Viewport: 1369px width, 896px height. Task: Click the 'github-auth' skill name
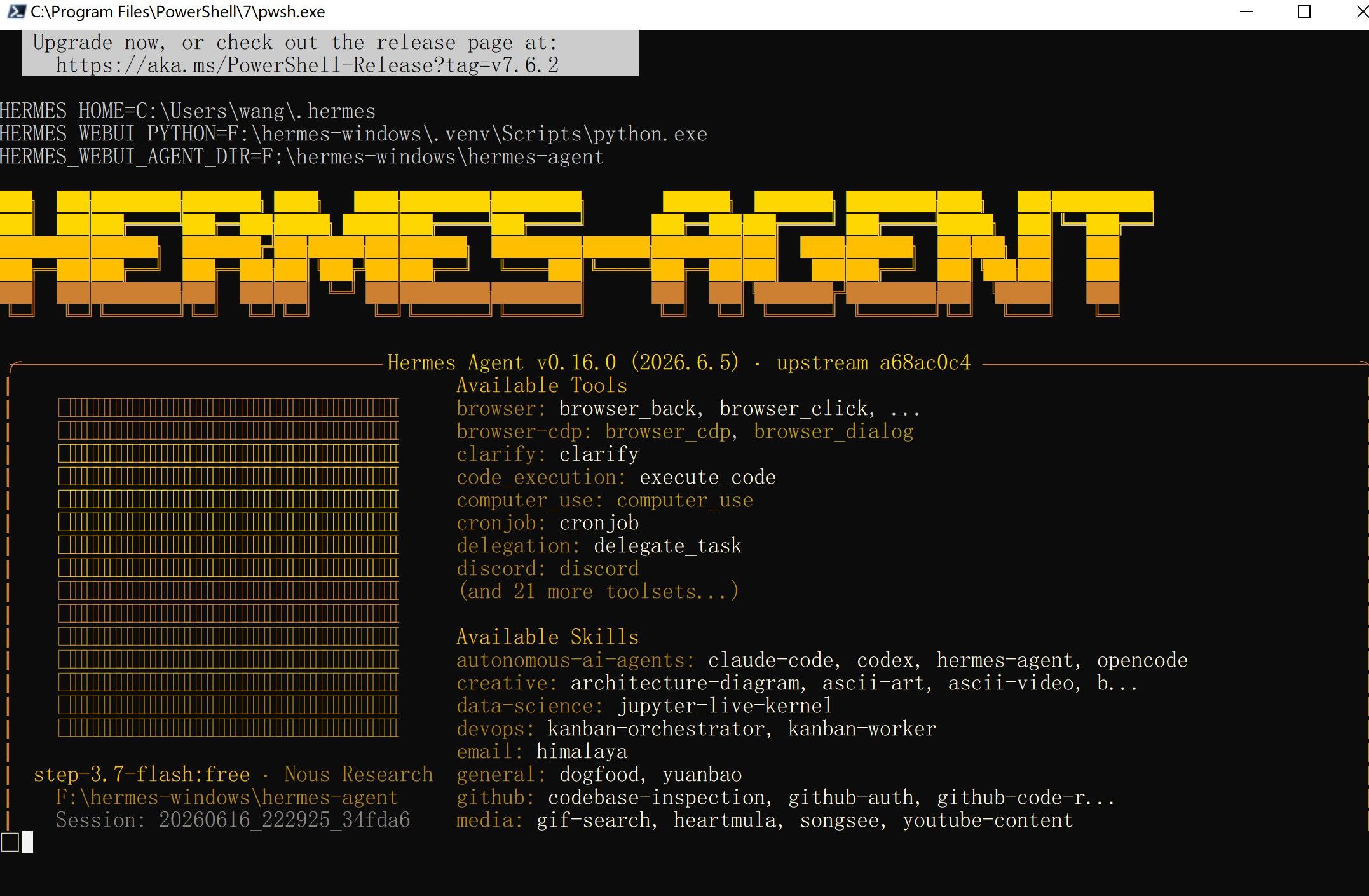pyautogui.click(x=850, y=798)
